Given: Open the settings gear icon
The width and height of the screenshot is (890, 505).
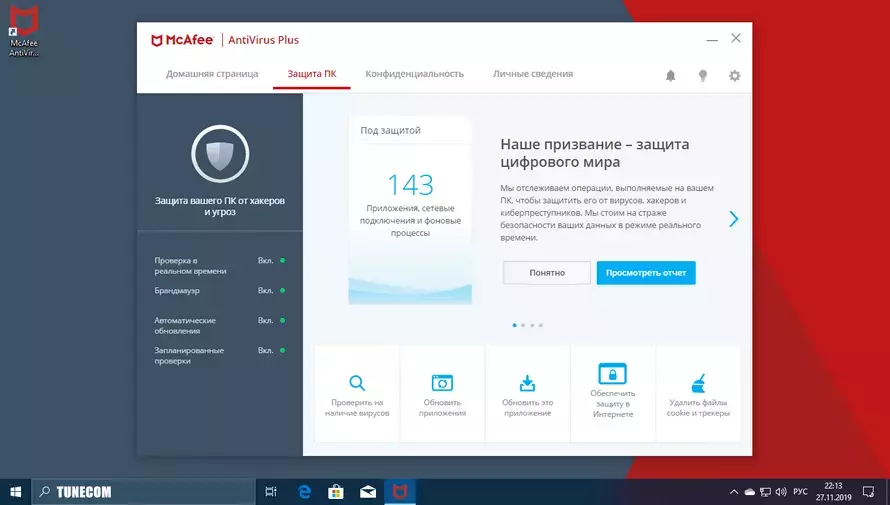Looking at the screenshot, I should [734, 75].
